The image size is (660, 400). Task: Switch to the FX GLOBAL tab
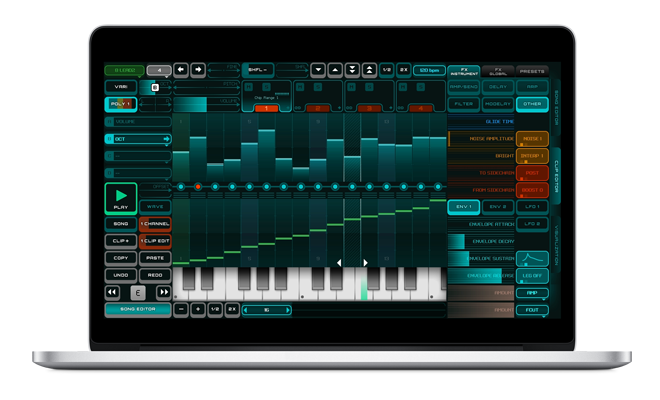pos(498,71)
